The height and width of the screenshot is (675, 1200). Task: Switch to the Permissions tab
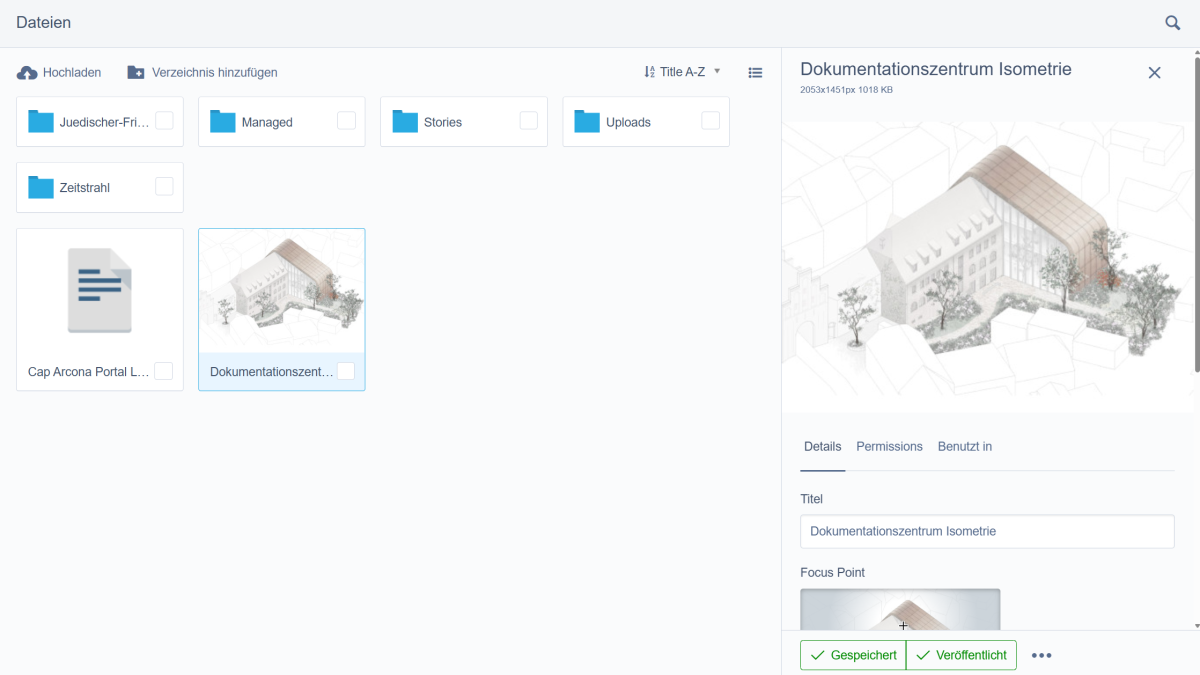pos(889,447)
